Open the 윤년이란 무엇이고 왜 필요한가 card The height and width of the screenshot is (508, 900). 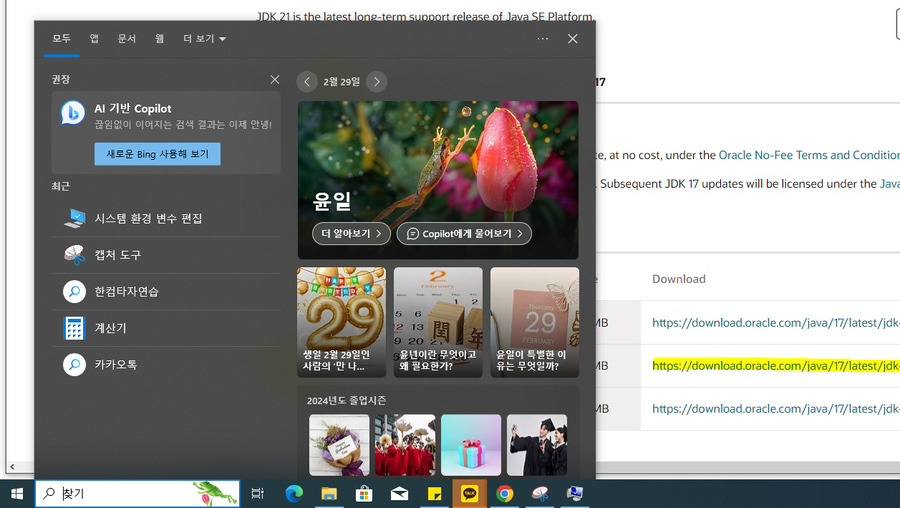pos(438,322)
